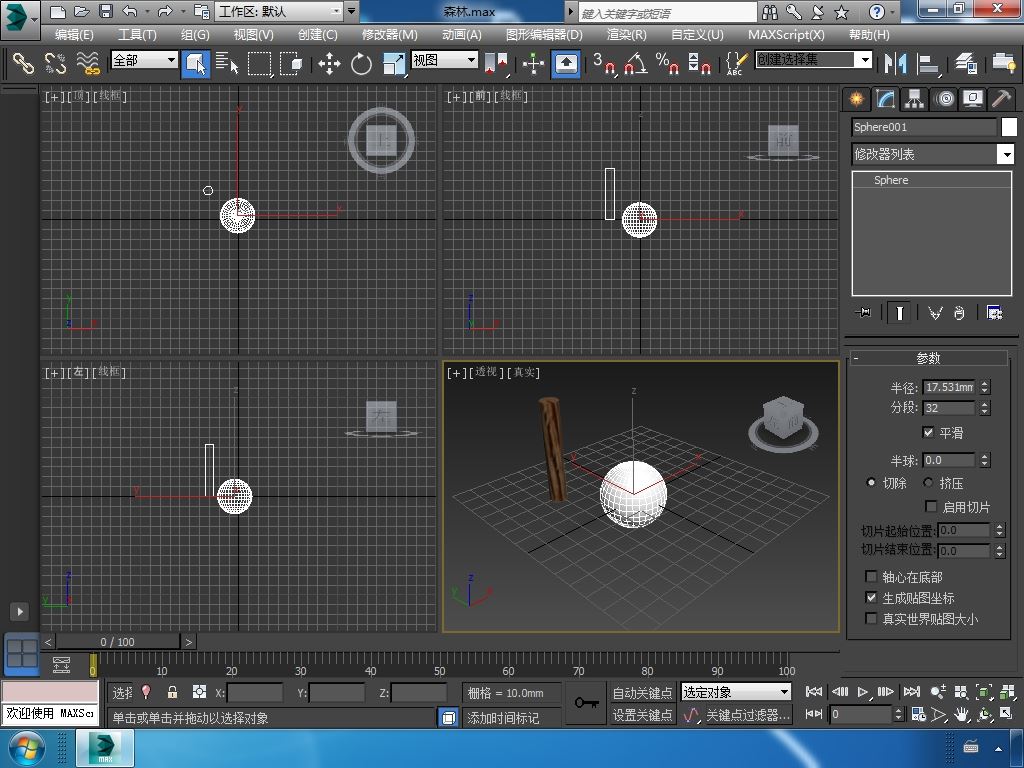Click the Pan View hand icon
Screen dimensions: 1024x768
click(961, 714)
